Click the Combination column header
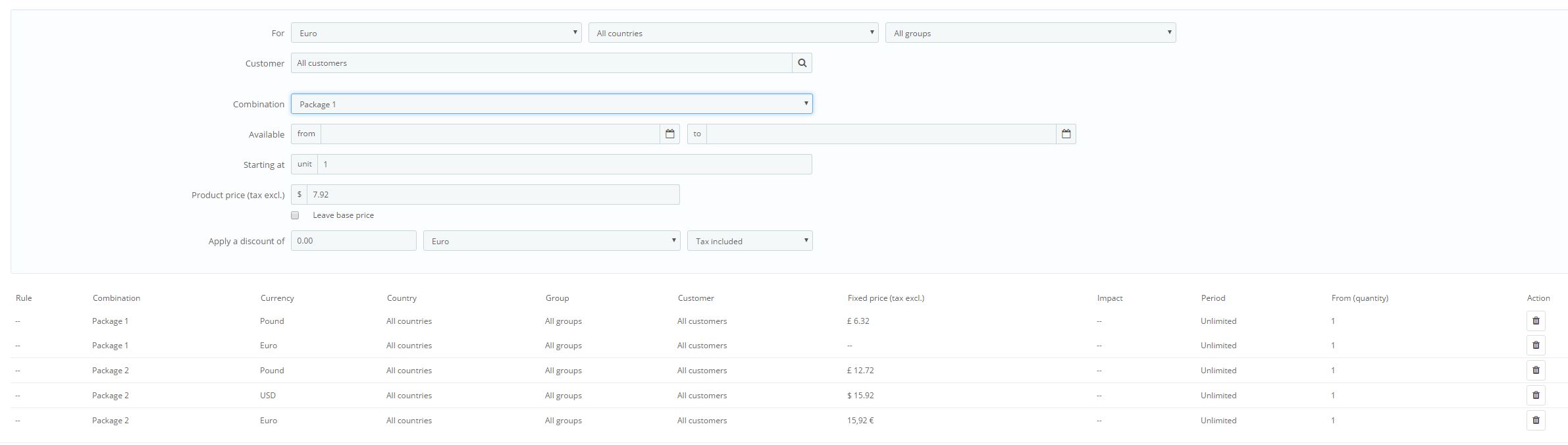This screenshot has height=445, width=1568. (117, 298)
